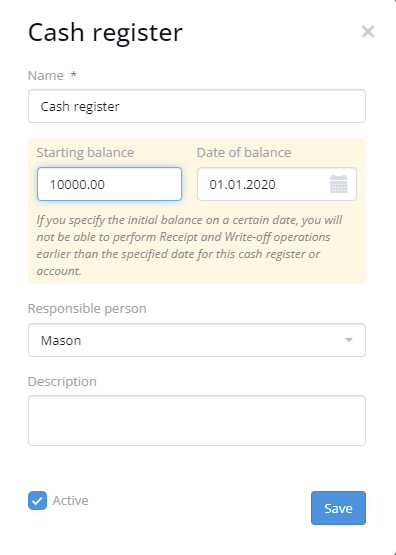Save the cash register settings
This screenshot has width=396, height=555.
tap(338, 508)
